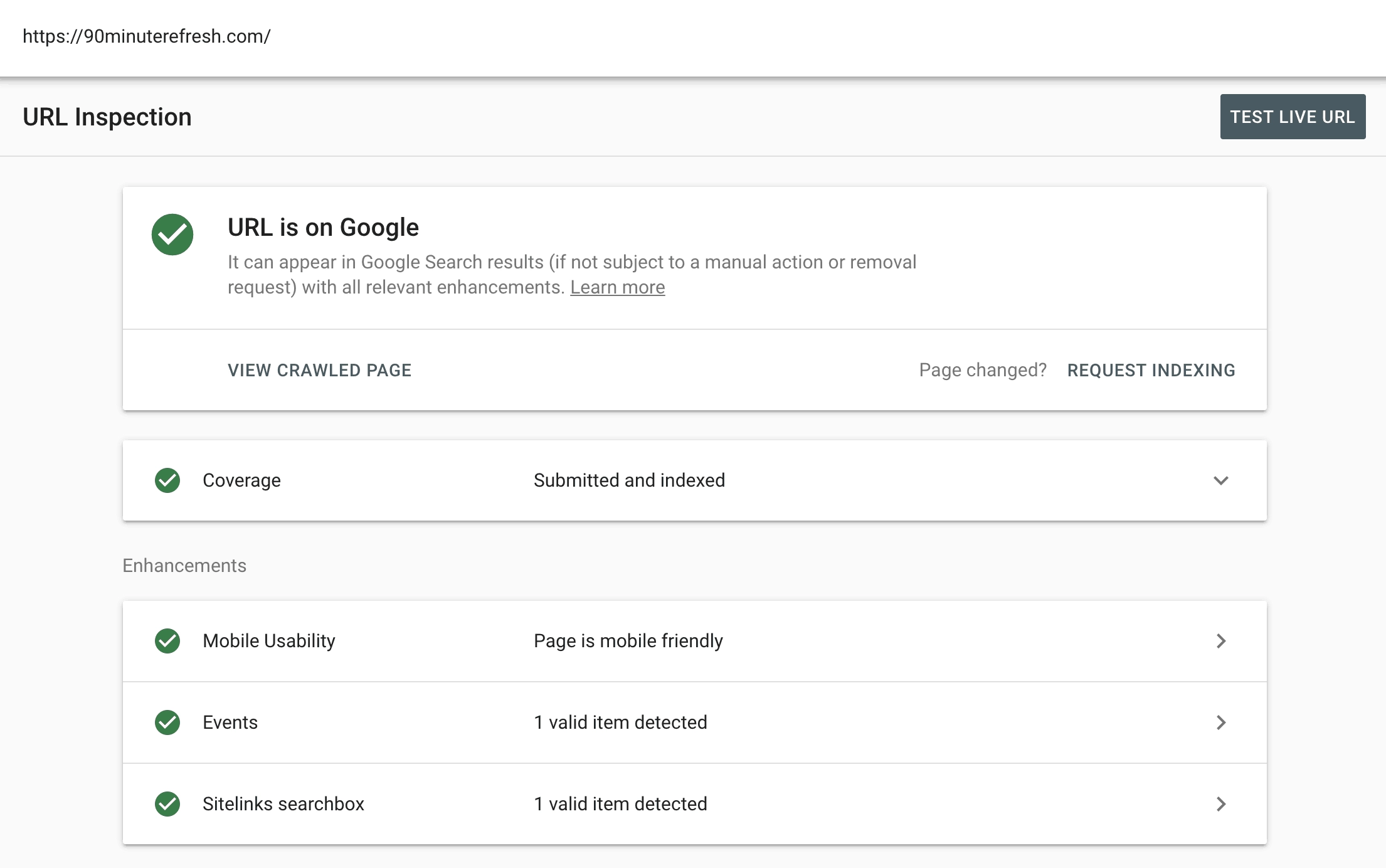Follow the Learn more link
Screen dimensions: 1386x868
click(x=618, y=287)
